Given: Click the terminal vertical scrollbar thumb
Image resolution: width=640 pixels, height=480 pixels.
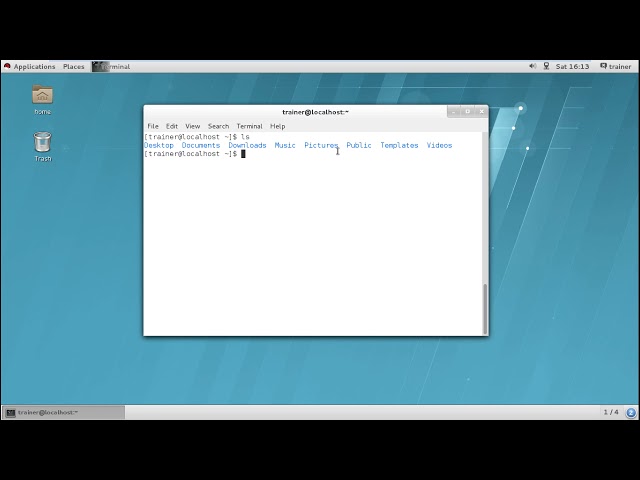Looking at the screenshot, I should coord(485,309).
